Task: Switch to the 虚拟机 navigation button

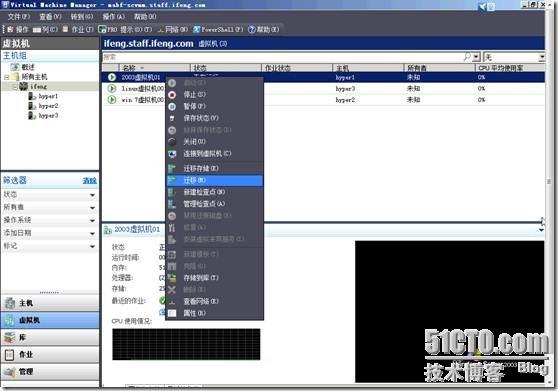Action: 50,320
